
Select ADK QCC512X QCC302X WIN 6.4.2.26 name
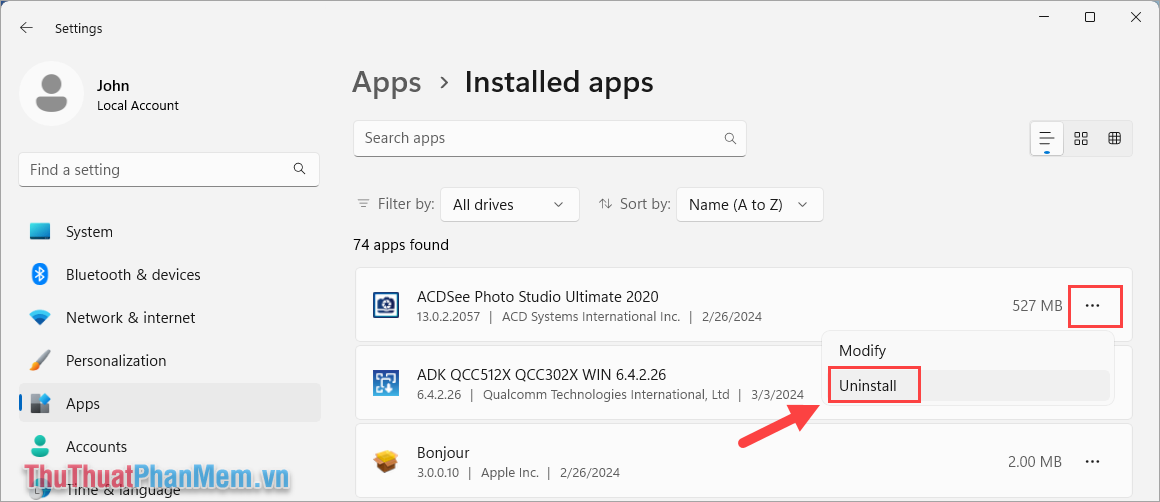point(542,374)
